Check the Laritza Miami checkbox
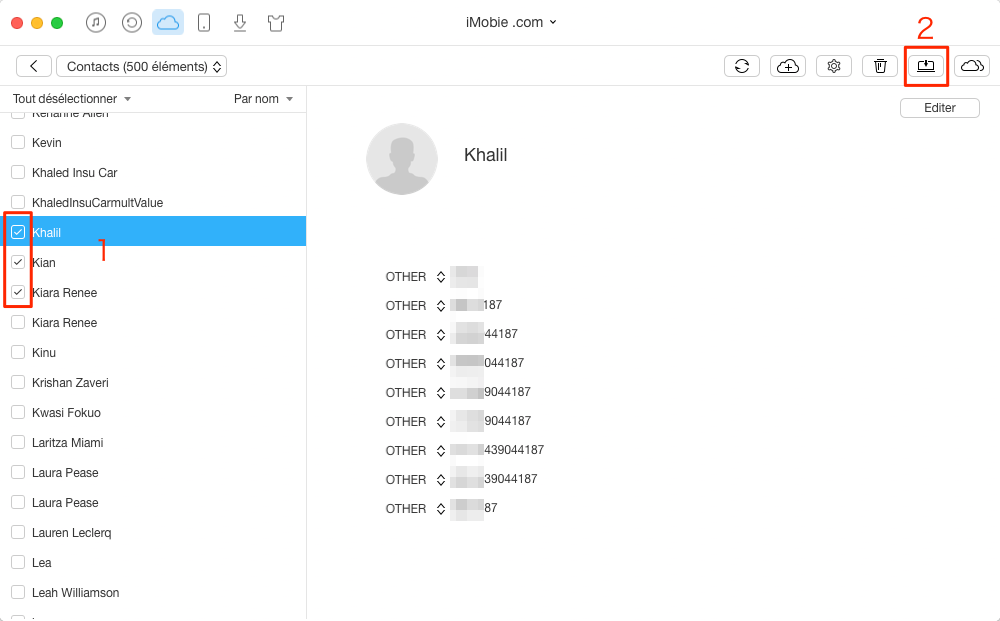 point(18,442)
